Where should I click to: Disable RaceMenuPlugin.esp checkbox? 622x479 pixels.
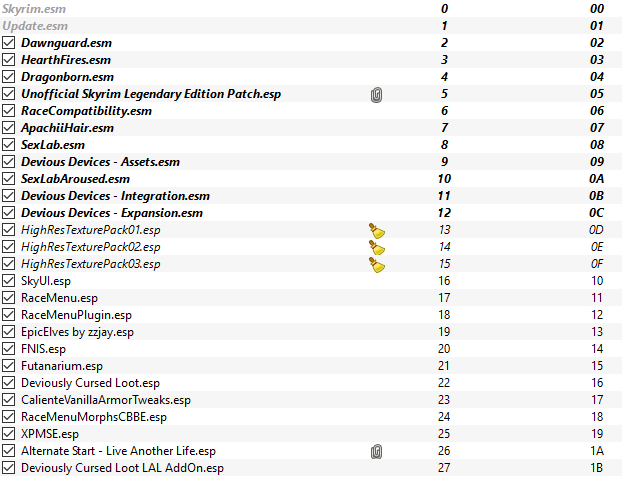click(x=8, y=315)
